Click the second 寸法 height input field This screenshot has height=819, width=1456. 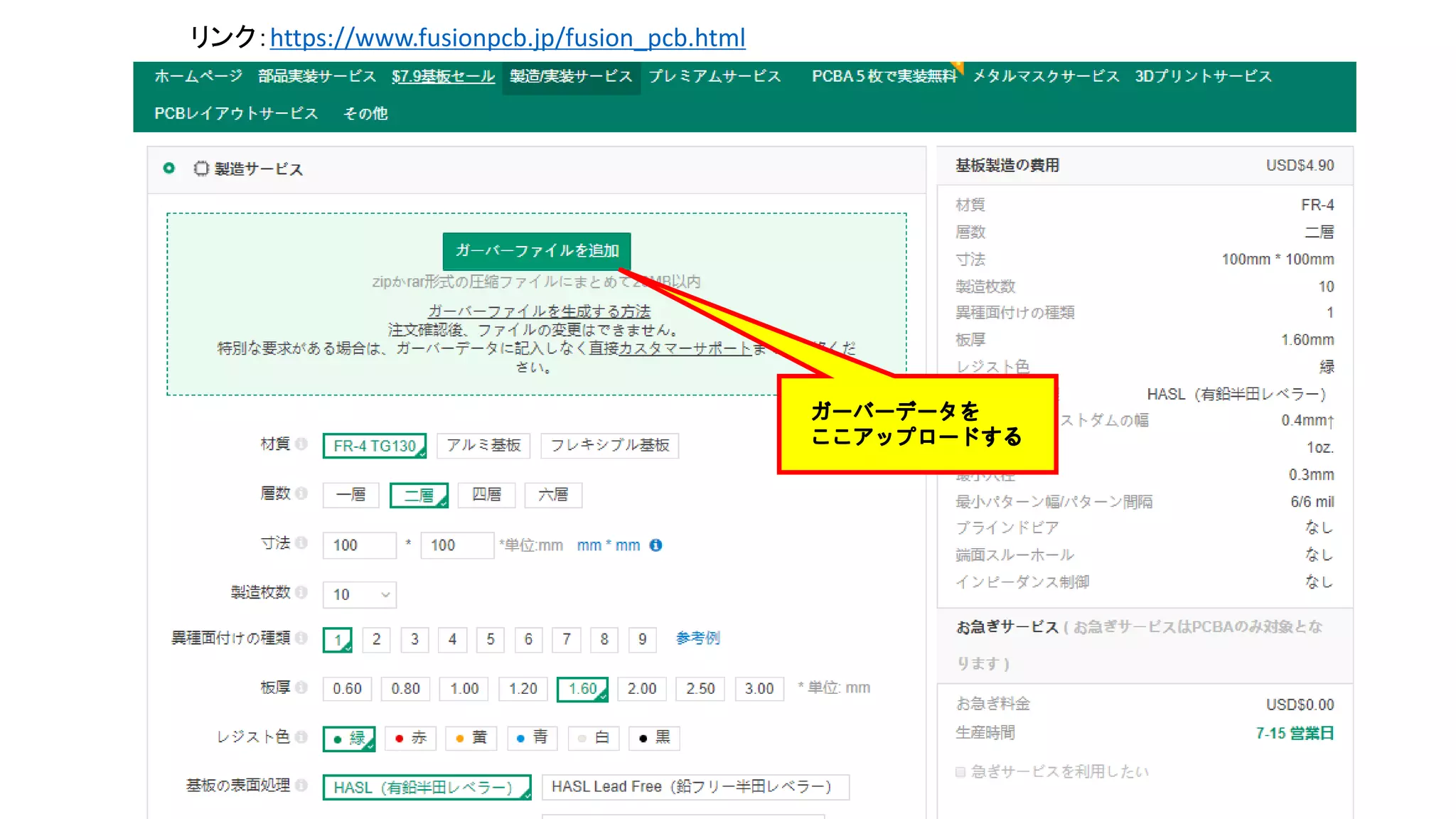(x=457, y=545)
